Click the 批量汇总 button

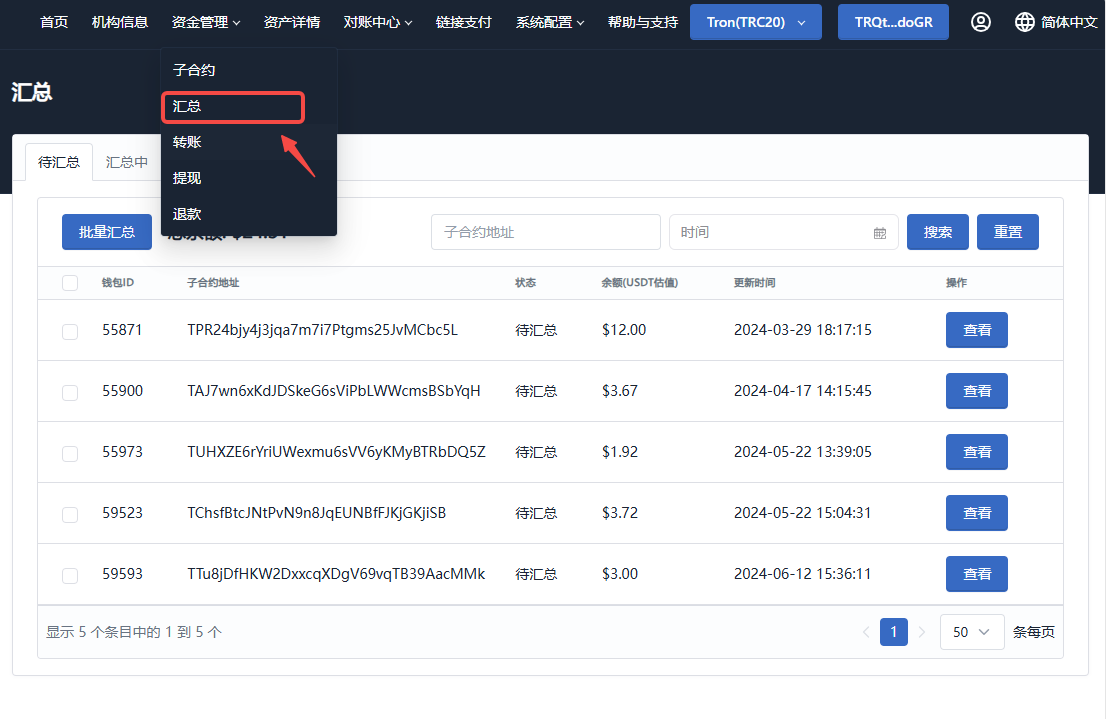click(107, 232)
